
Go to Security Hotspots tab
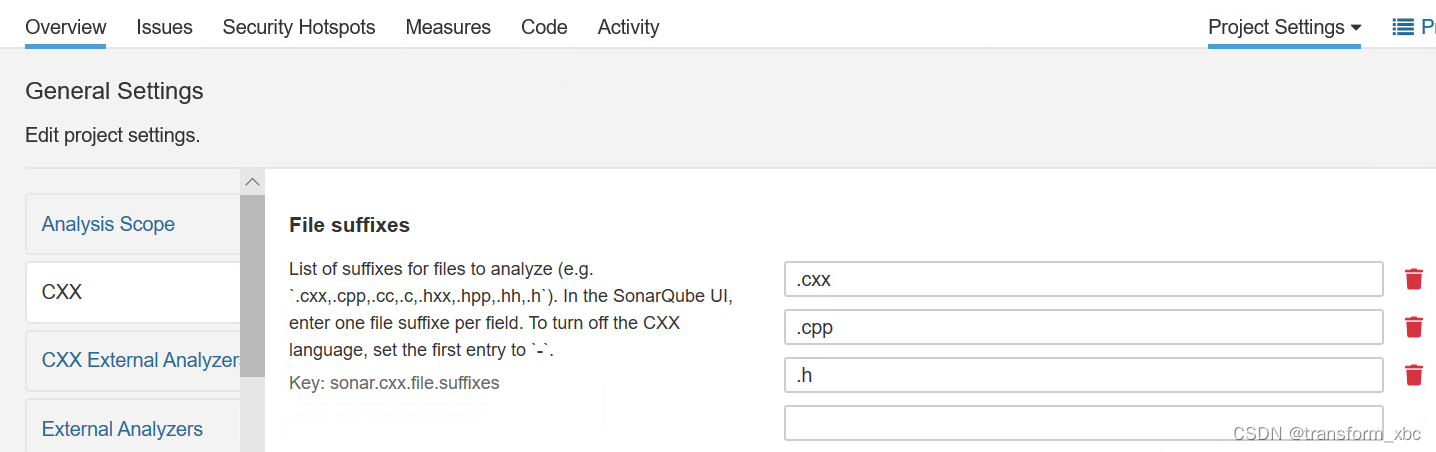(x=299, y=27)
